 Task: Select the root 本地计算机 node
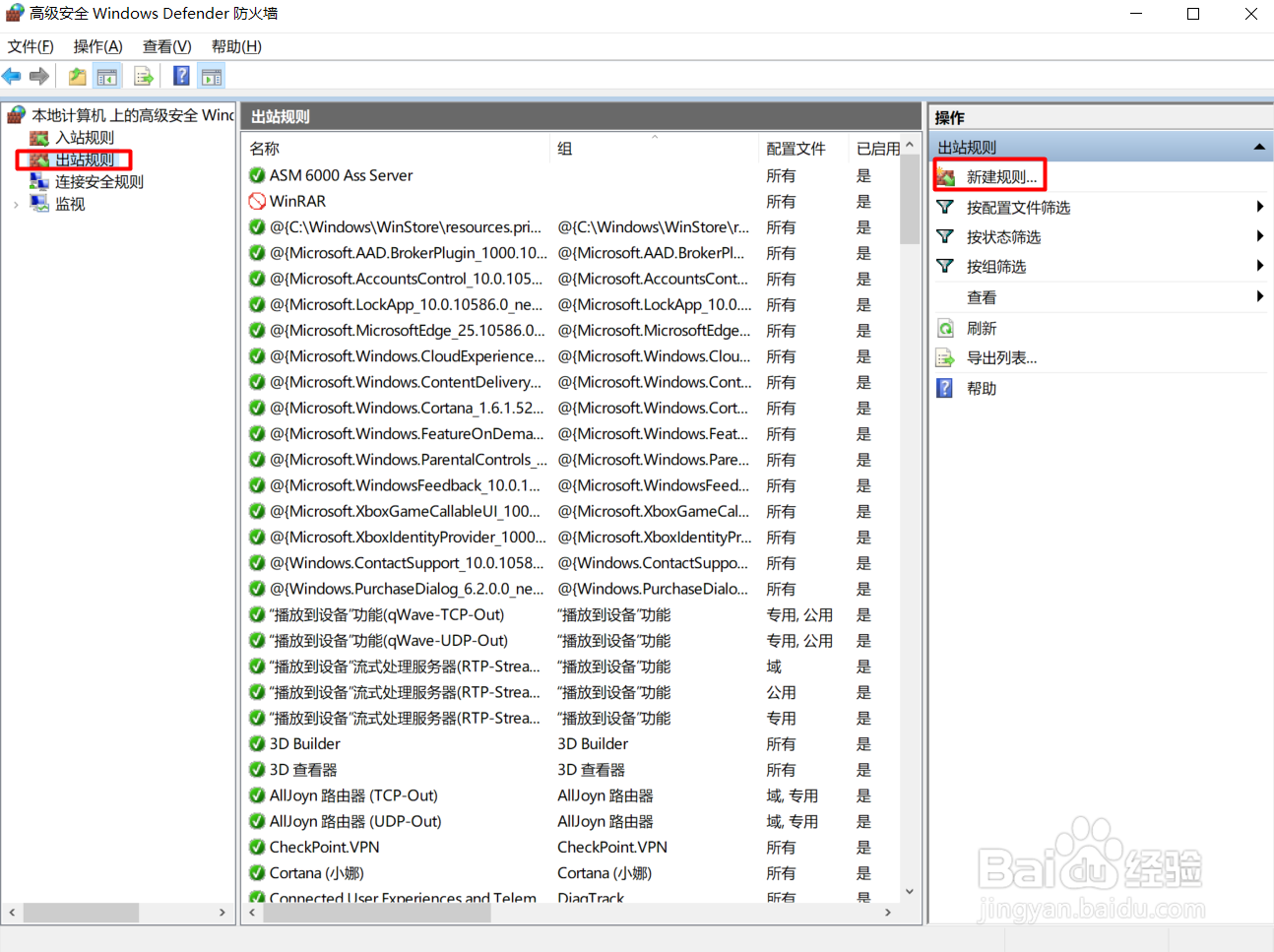[x=133, y=115]
